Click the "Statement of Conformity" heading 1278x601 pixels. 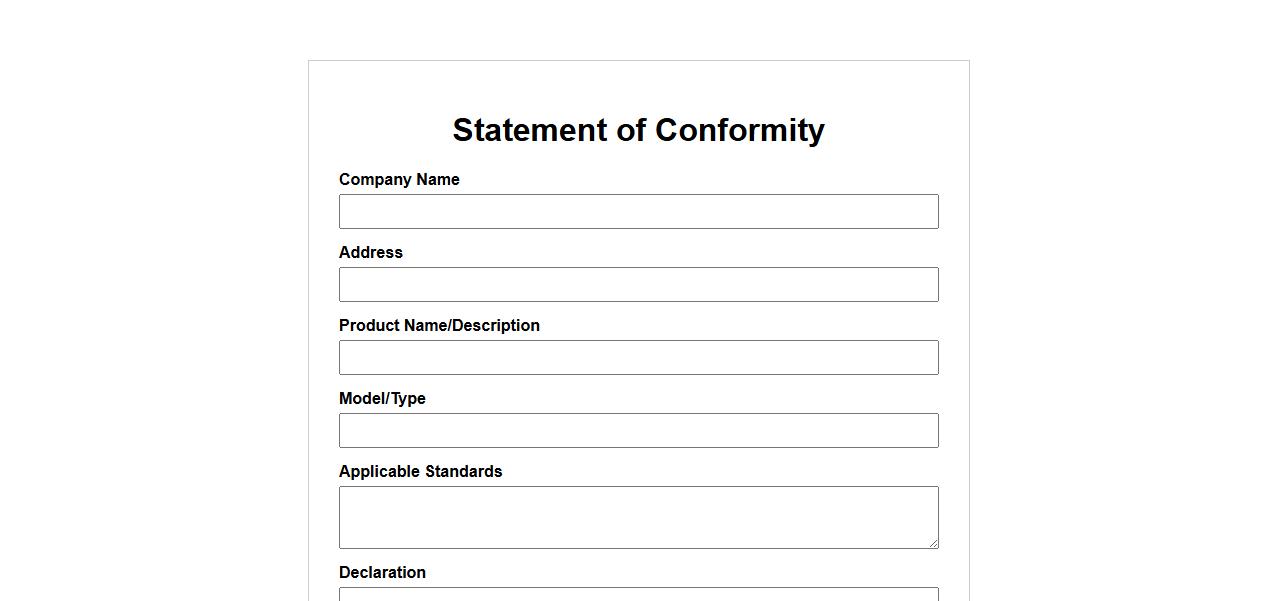(638, 130)
